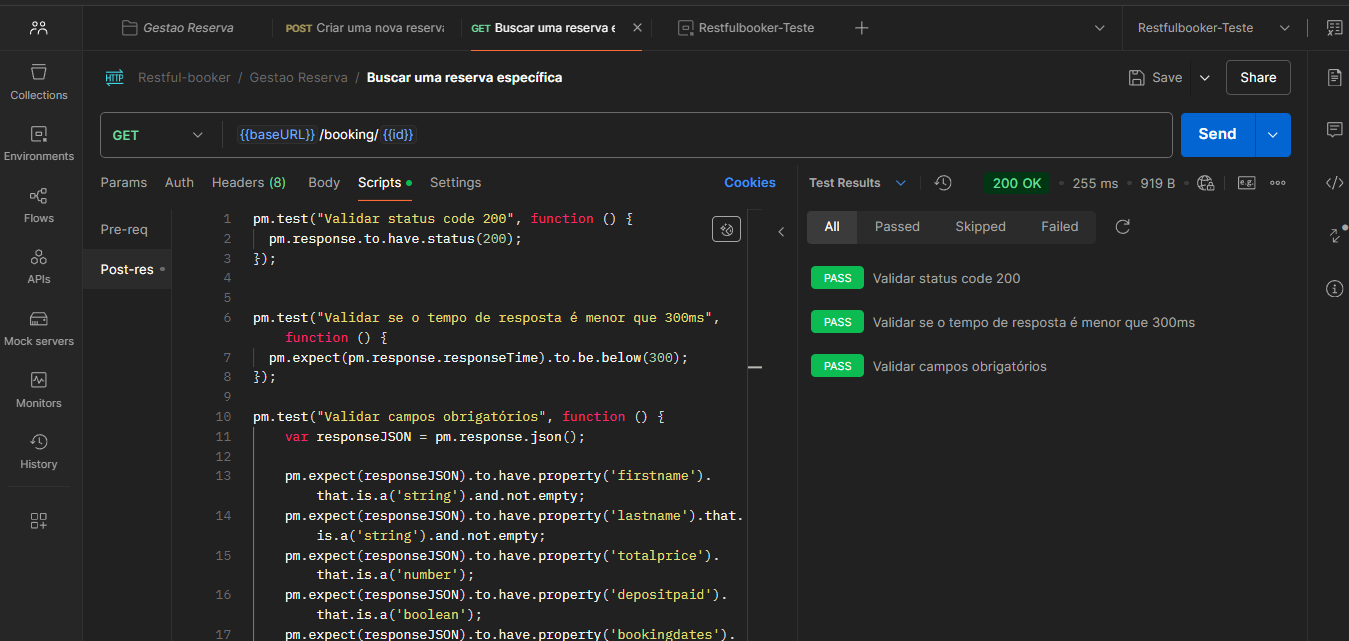Click the response history clock icon

click(942, 183)
